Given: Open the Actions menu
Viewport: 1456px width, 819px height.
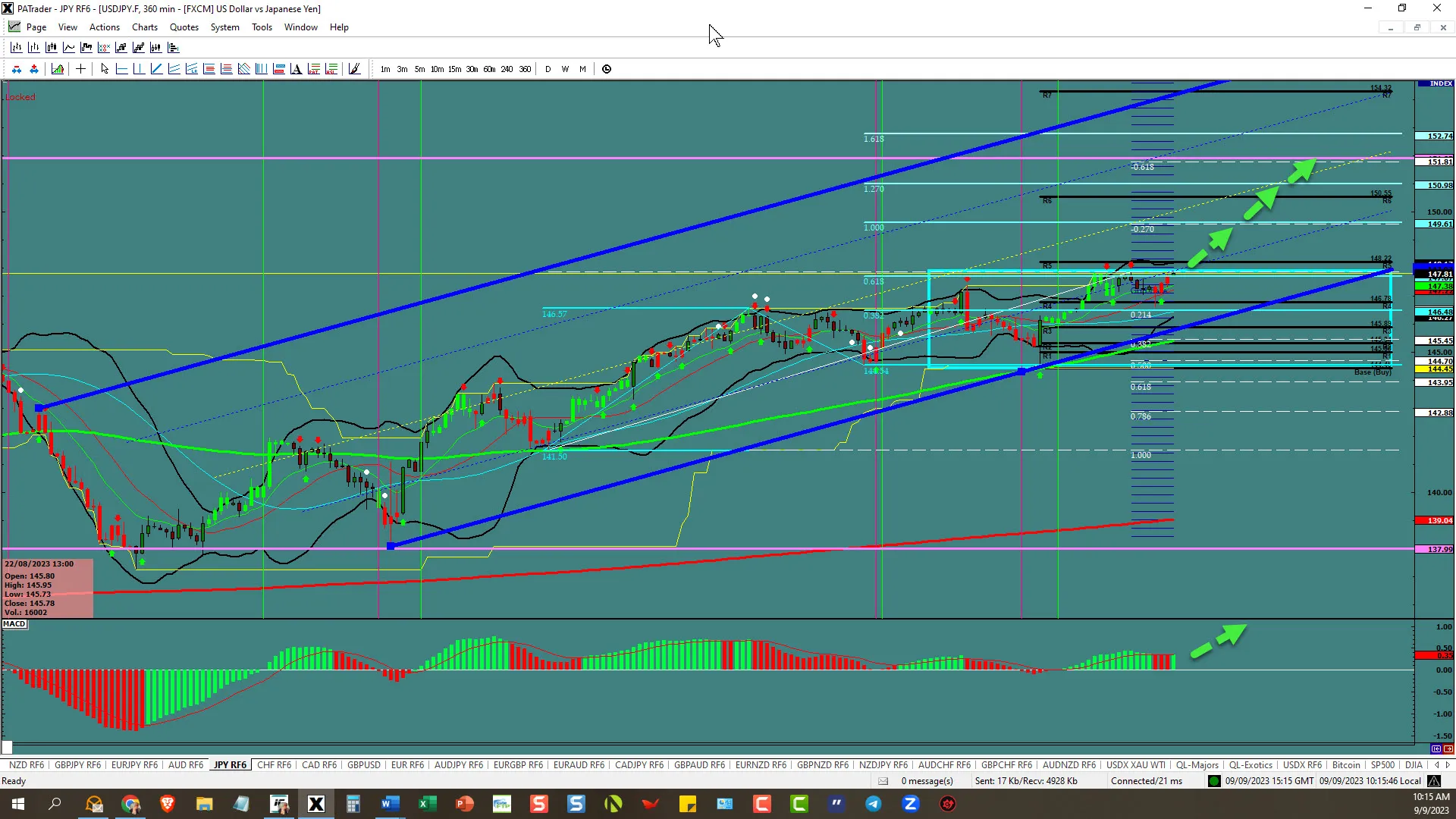Looking at the screenshot, I should (x=105, y=27).
